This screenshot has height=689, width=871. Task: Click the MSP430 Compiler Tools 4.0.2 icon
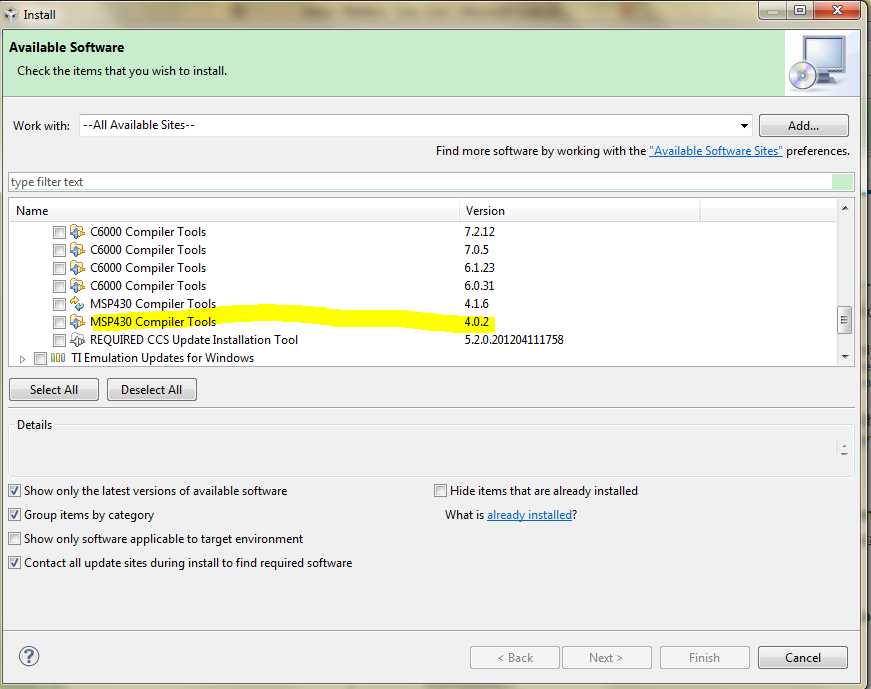tap(77, 322)
